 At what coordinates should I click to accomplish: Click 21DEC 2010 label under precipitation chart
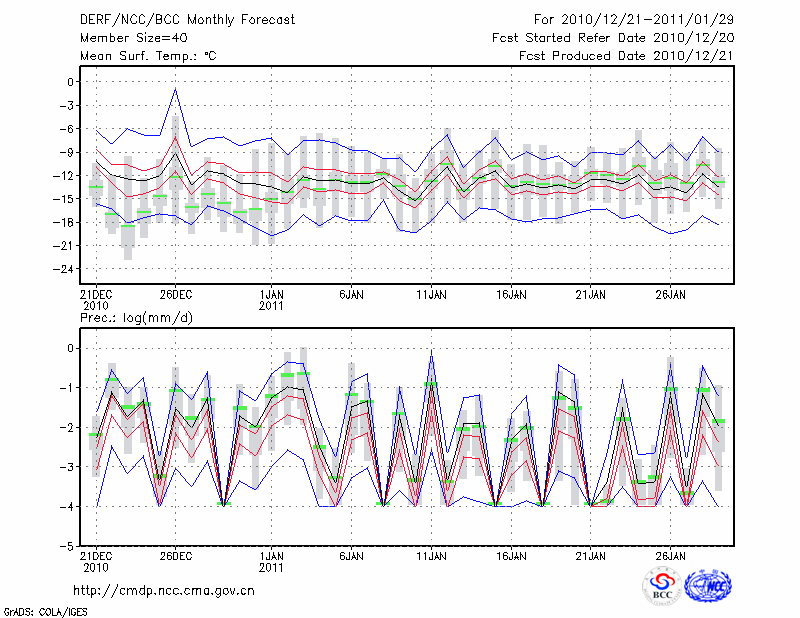tap(95, 560)
